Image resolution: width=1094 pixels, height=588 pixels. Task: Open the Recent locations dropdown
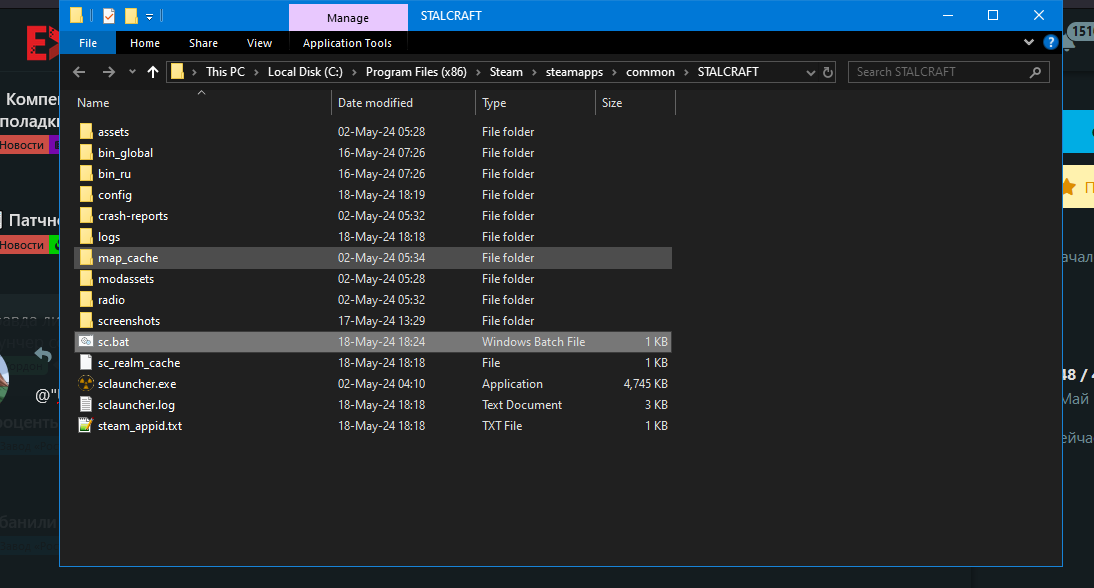coord(132,72)
